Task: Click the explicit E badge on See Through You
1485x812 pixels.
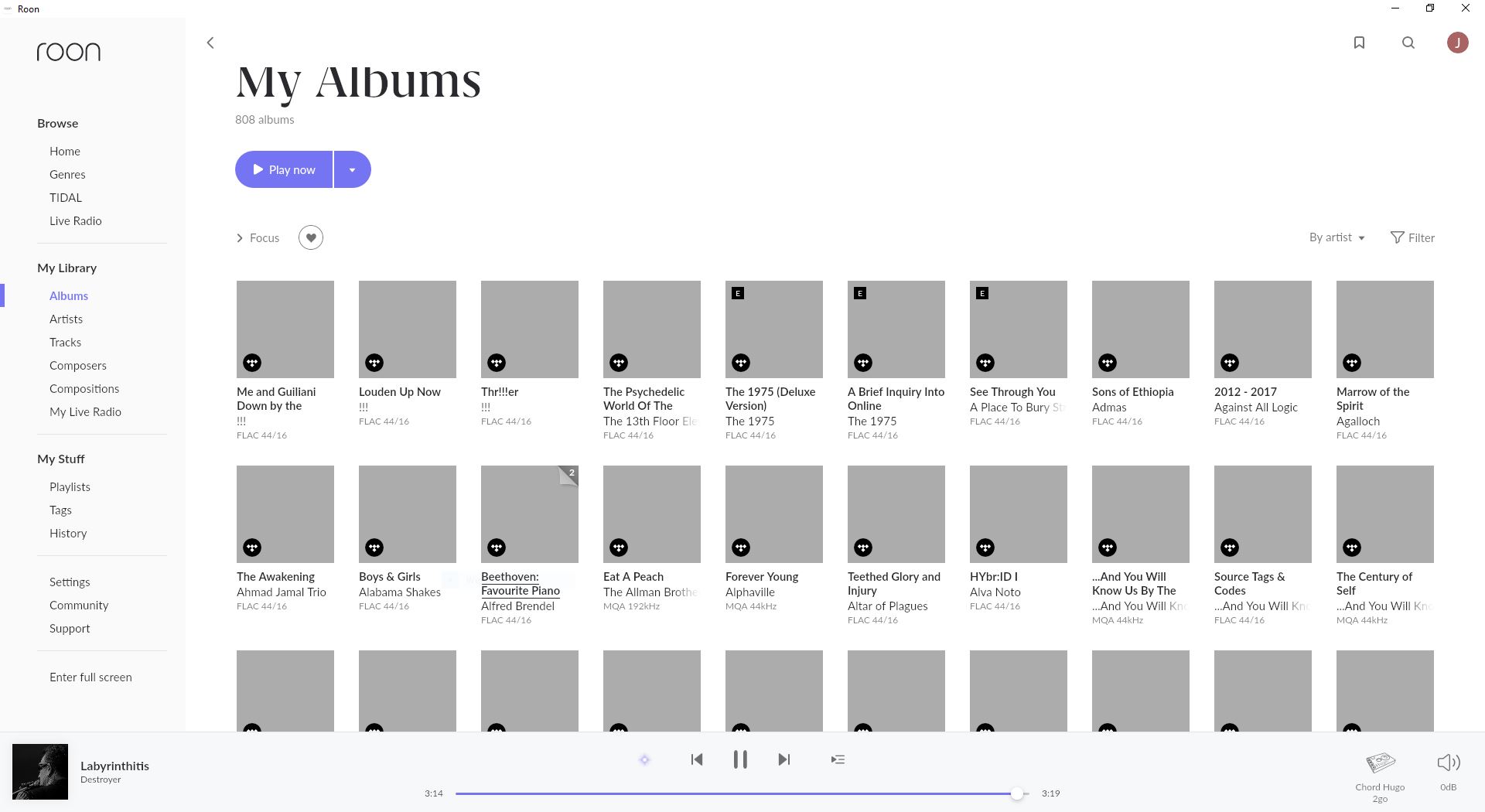Action: point(982,293)
